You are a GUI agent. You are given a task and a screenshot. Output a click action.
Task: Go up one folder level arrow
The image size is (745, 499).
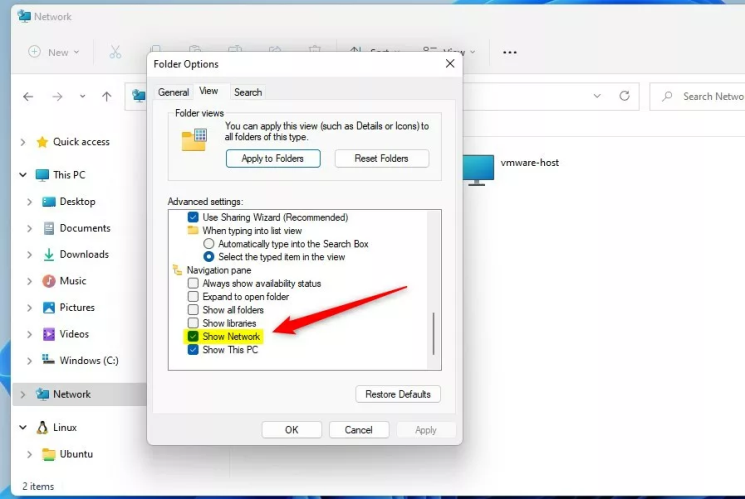(x=106, y=97)
